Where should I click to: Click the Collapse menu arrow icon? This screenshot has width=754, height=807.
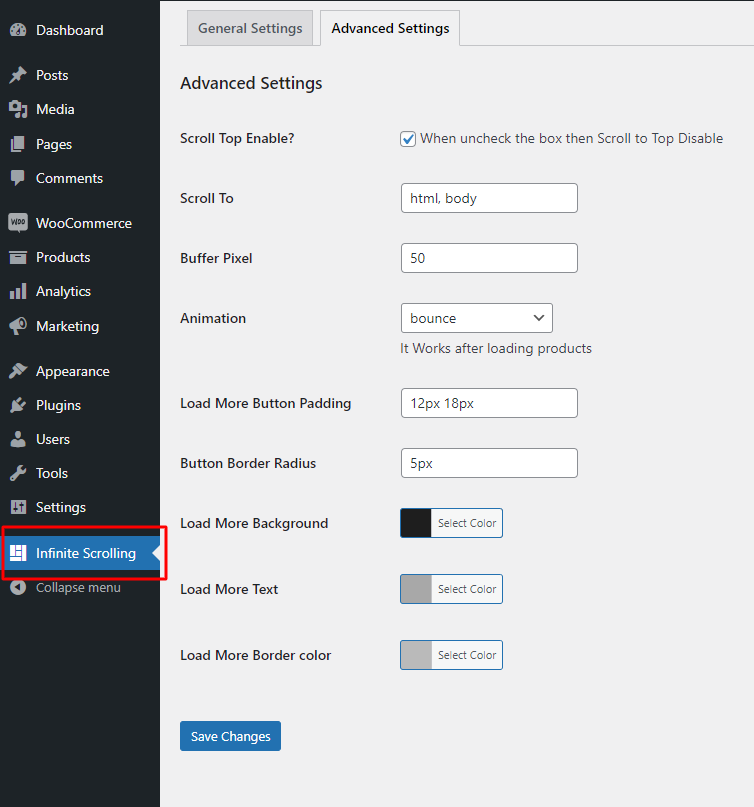pos(18,587)
